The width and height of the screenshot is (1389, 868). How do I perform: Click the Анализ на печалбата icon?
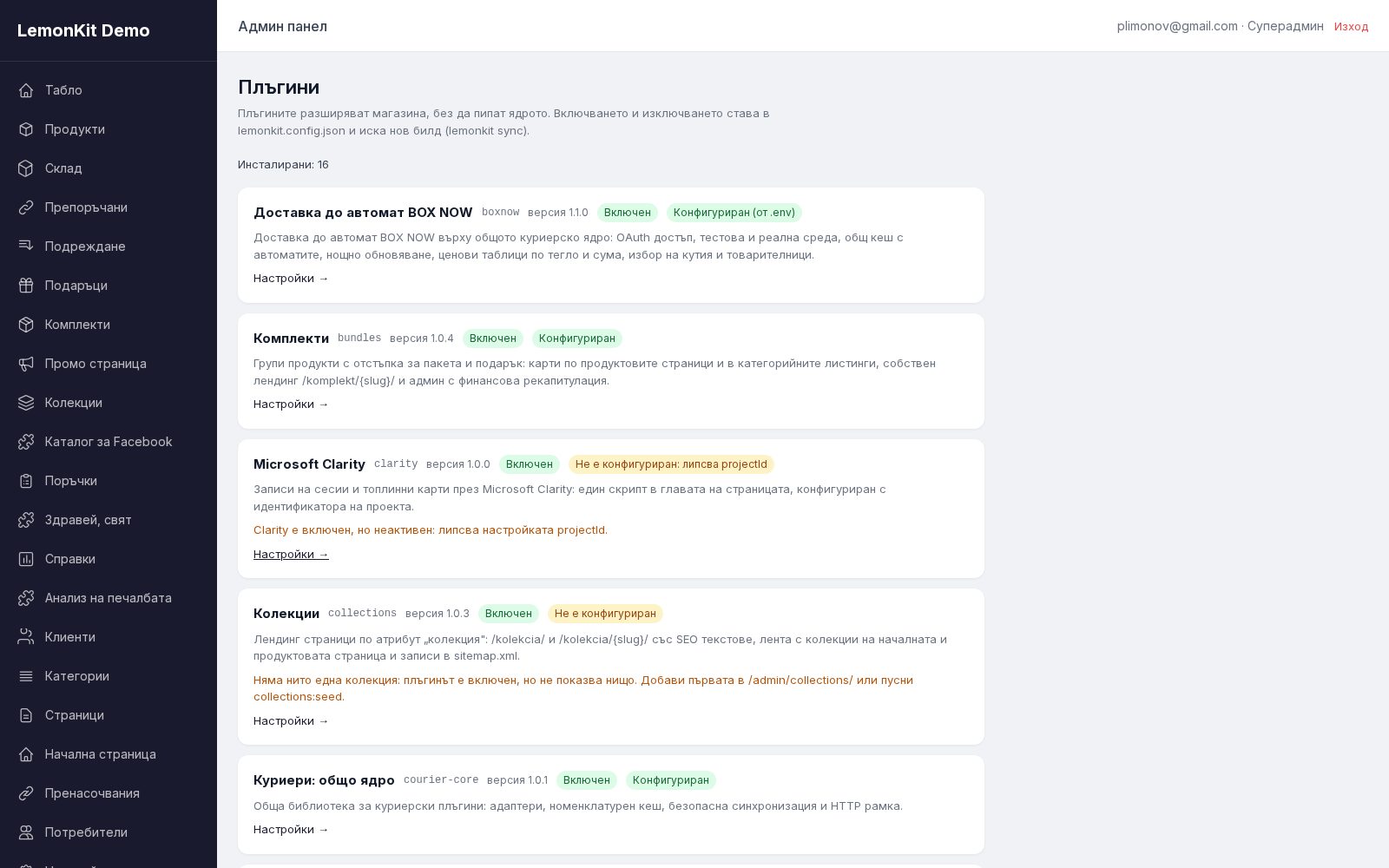coord(26,598)
